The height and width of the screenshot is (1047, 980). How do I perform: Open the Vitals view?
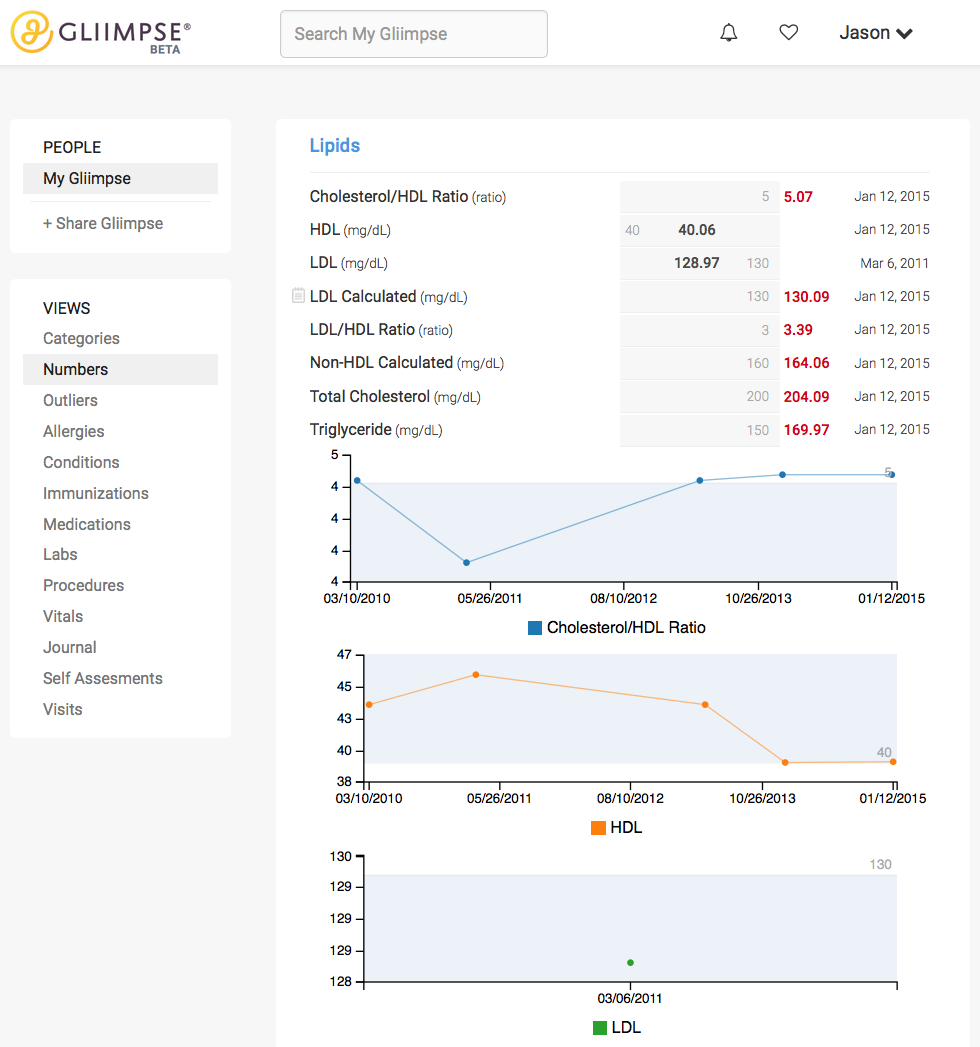click(x=63, y=616)
